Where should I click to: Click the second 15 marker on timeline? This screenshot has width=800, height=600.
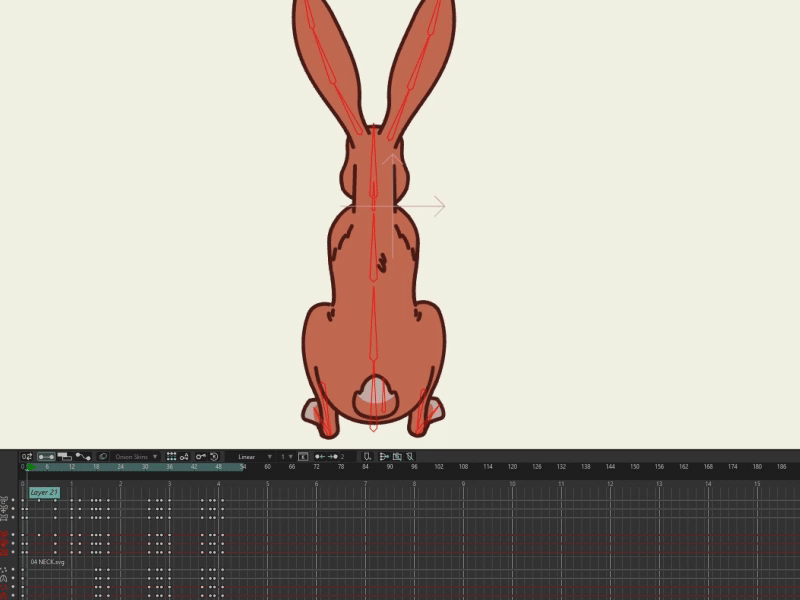[x=757, y=484]
